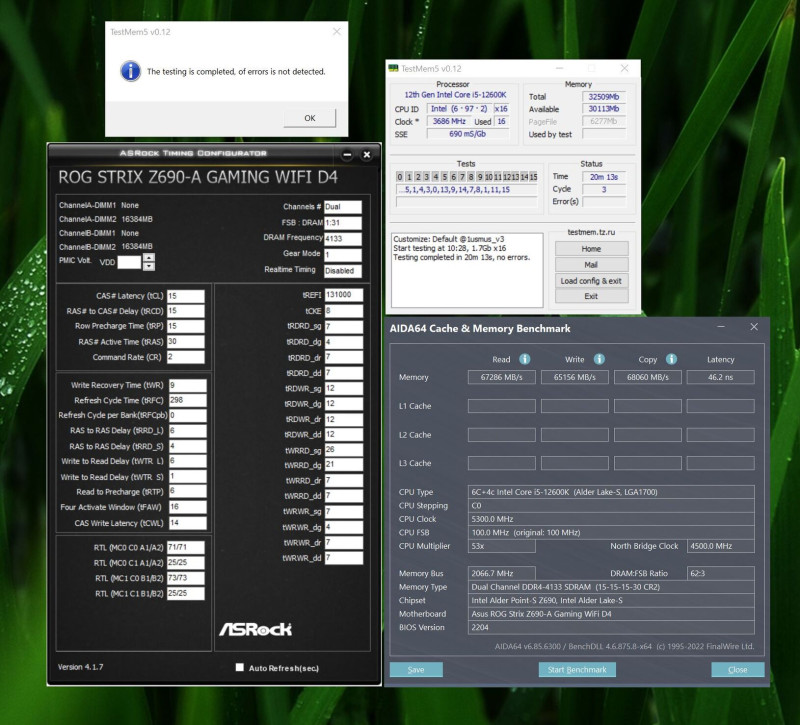
Task: Click Save in AIDA64 benchmark window
Action: pyautogui.click(x=416, y=669)
